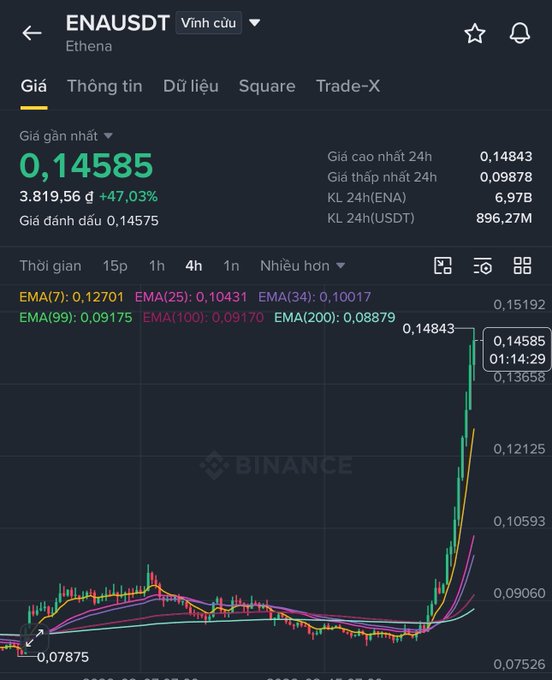Tap the EMA(99): 0,09175 indicator label
The height and width of the screenshot is (680, 552).
pyautogui.click(x=76, y=317)
